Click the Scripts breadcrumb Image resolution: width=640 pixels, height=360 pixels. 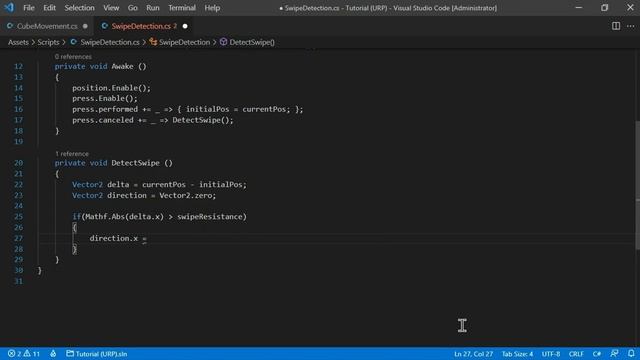pos(48,42)
